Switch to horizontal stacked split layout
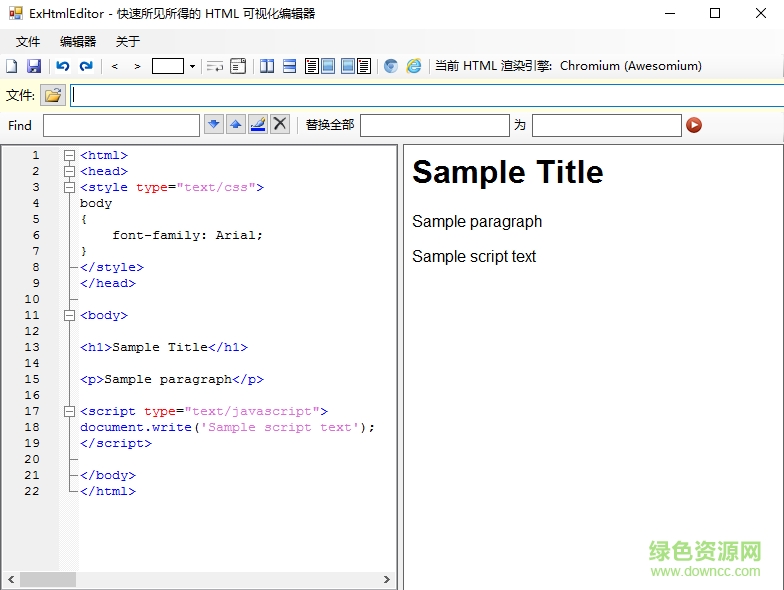The image size is (784, 590). point(289,66)
